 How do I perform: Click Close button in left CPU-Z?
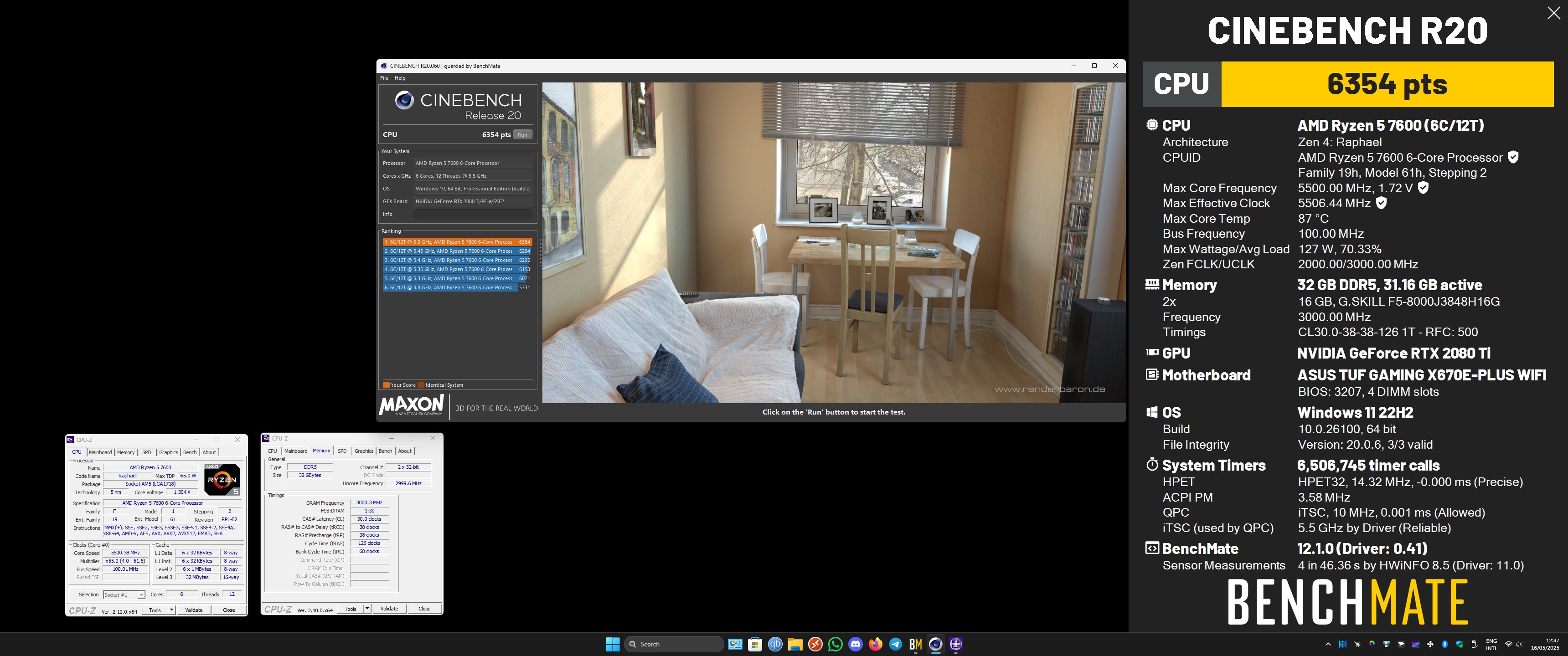coord(228,610)
